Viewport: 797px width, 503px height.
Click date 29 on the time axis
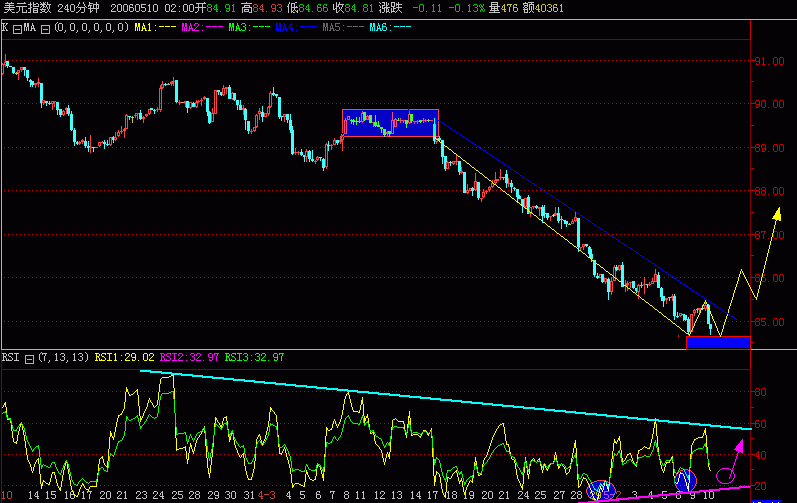213,495
